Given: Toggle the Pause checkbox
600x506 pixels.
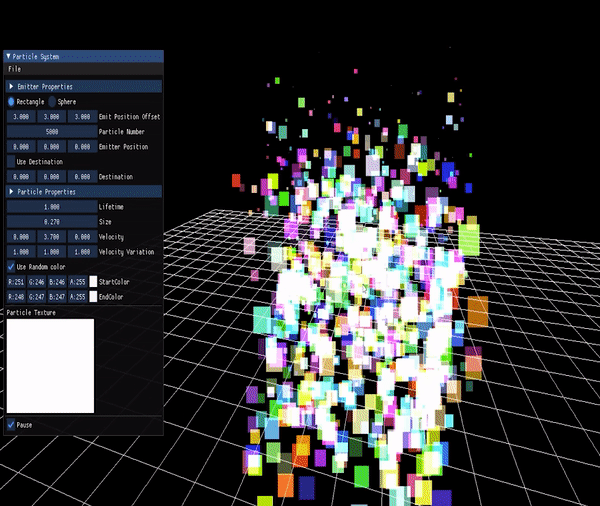Looking at the screenshot, I should coord(11,425).
